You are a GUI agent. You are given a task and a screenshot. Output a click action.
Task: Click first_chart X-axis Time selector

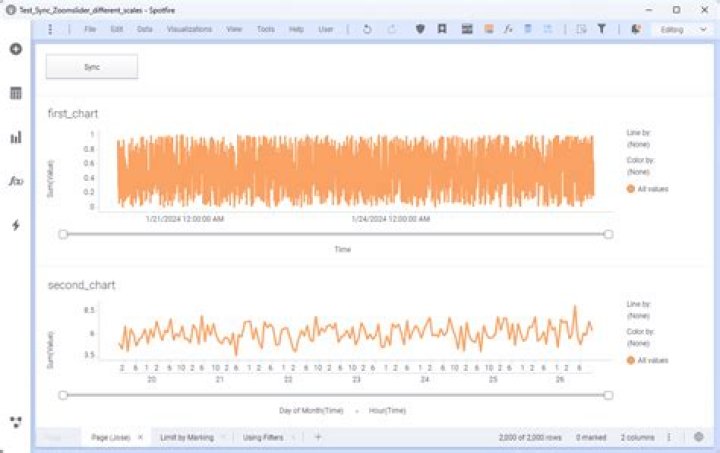343,249
